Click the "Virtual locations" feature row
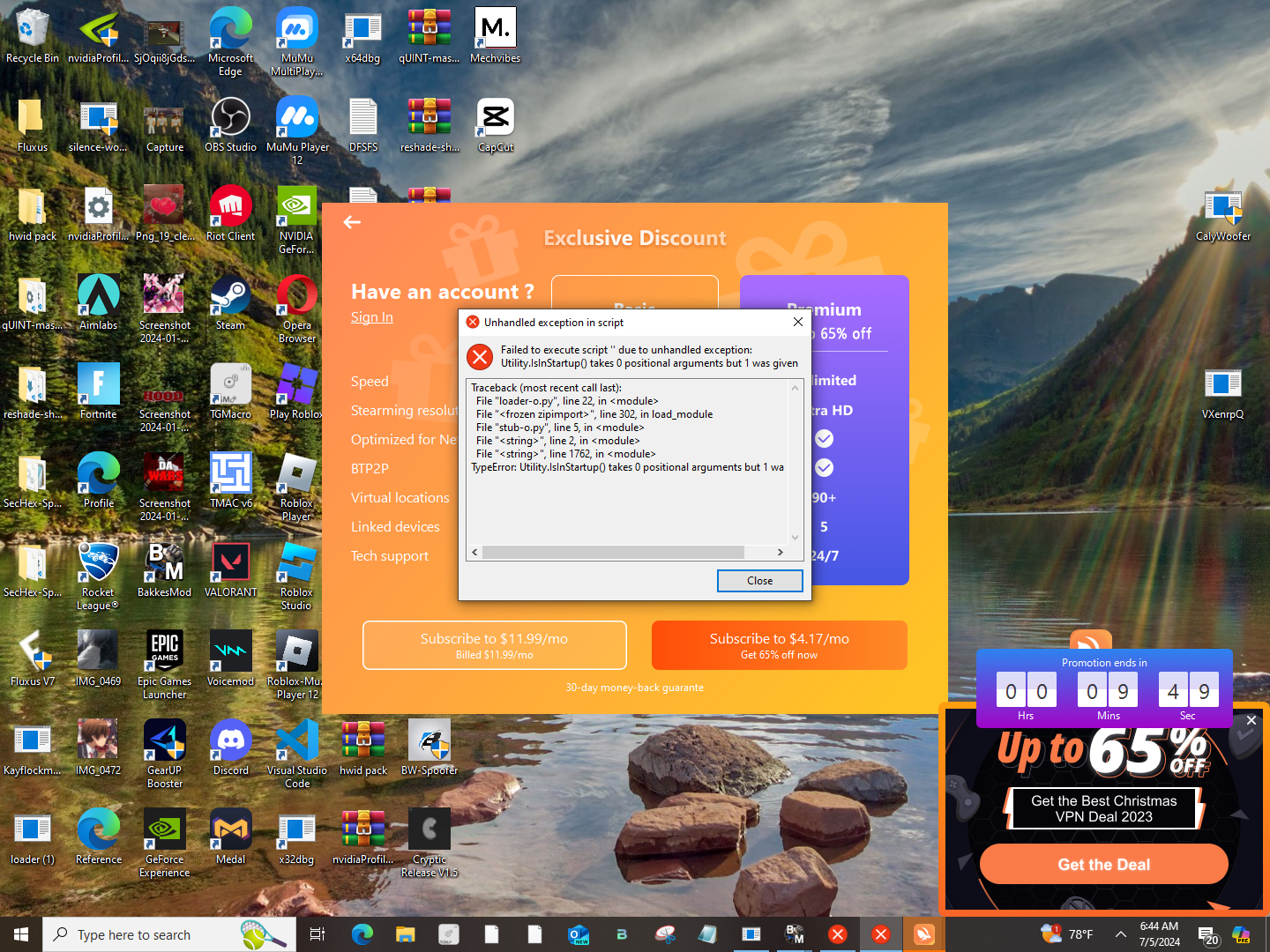This screenshot has width=1270, height=952. click(x=400, y=498)
